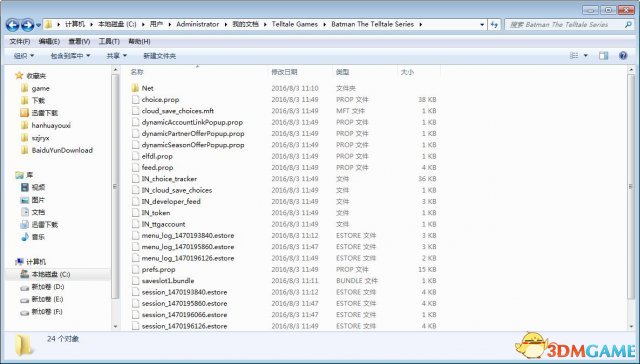Select the Net folder icon
The image size is (640, 364).
coord(136,88)
